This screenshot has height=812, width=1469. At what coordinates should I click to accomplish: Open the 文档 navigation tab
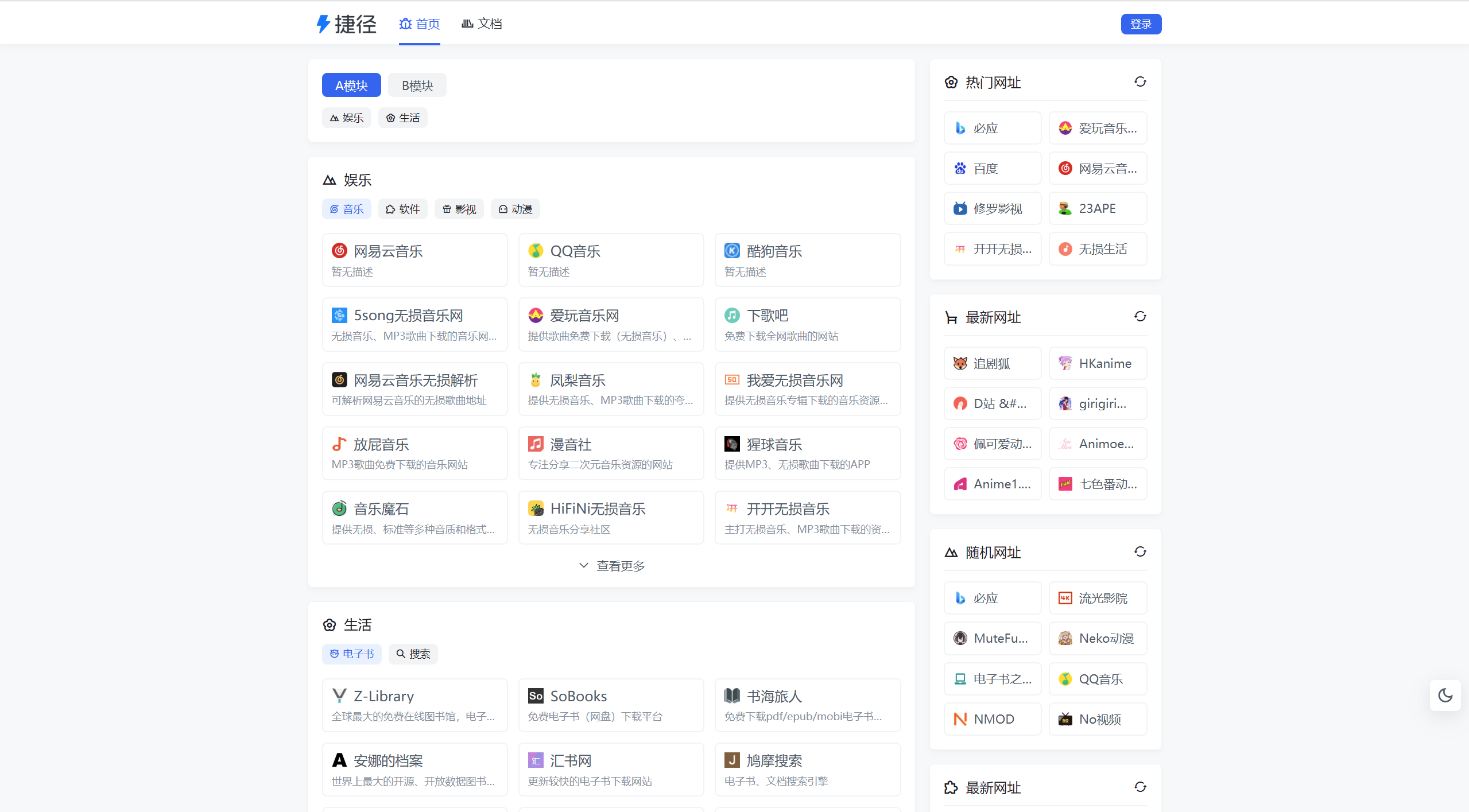click(x=482, y=24)
